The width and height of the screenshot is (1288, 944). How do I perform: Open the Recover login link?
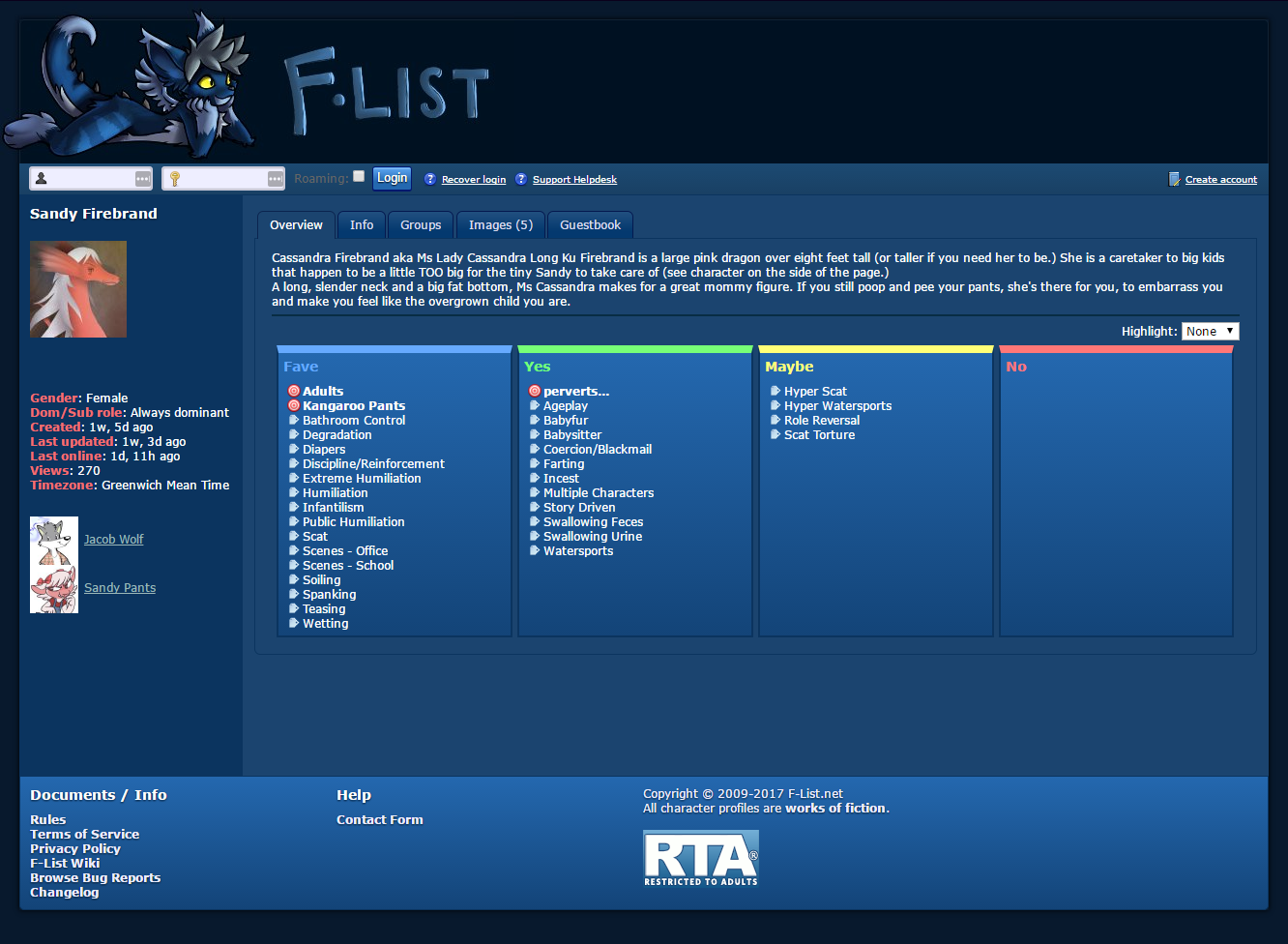coord(474,180)
